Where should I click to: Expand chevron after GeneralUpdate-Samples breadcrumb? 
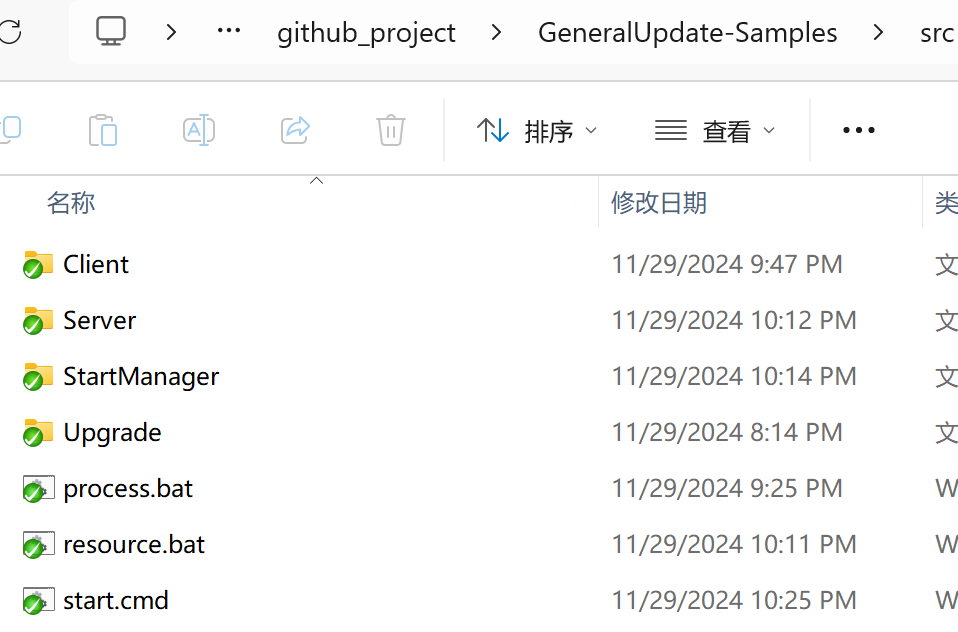(x=879, y=32)
